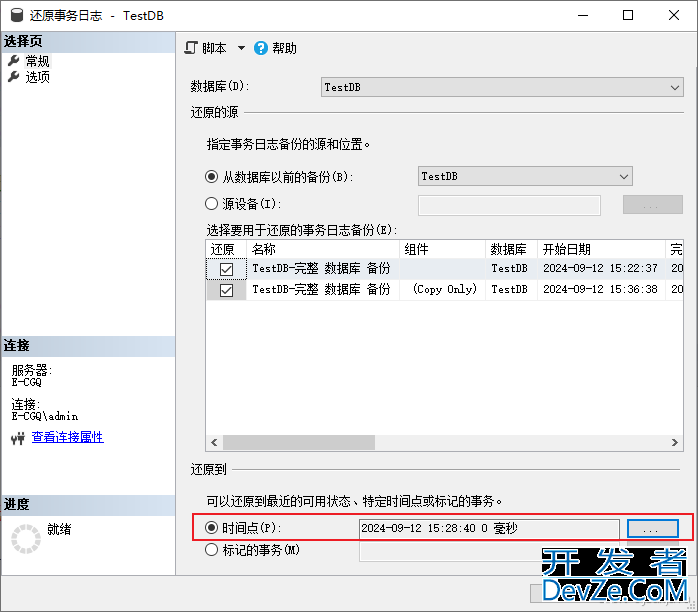Open the script dropdown arrow
This screenshot has height=612, width=698.
click(241, 48)
